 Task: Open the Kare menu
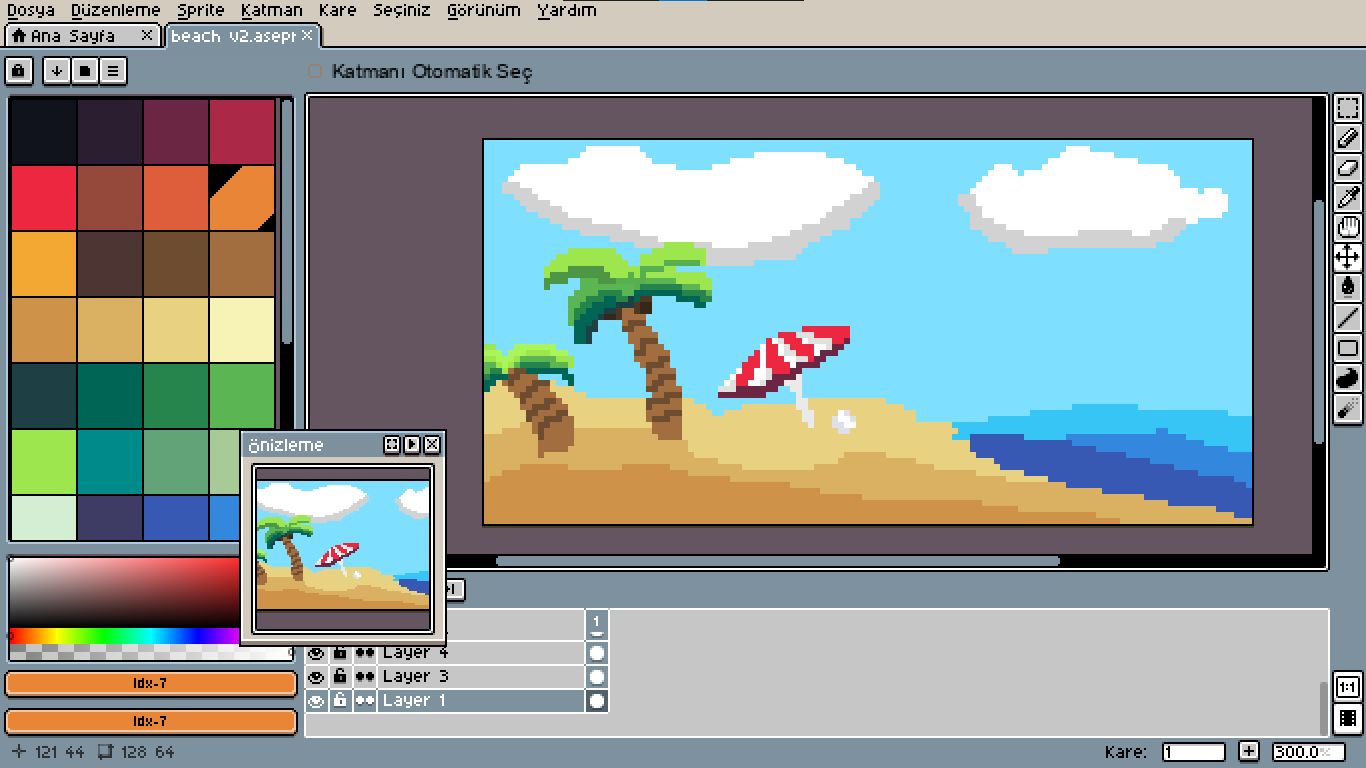tap(338, 10)
